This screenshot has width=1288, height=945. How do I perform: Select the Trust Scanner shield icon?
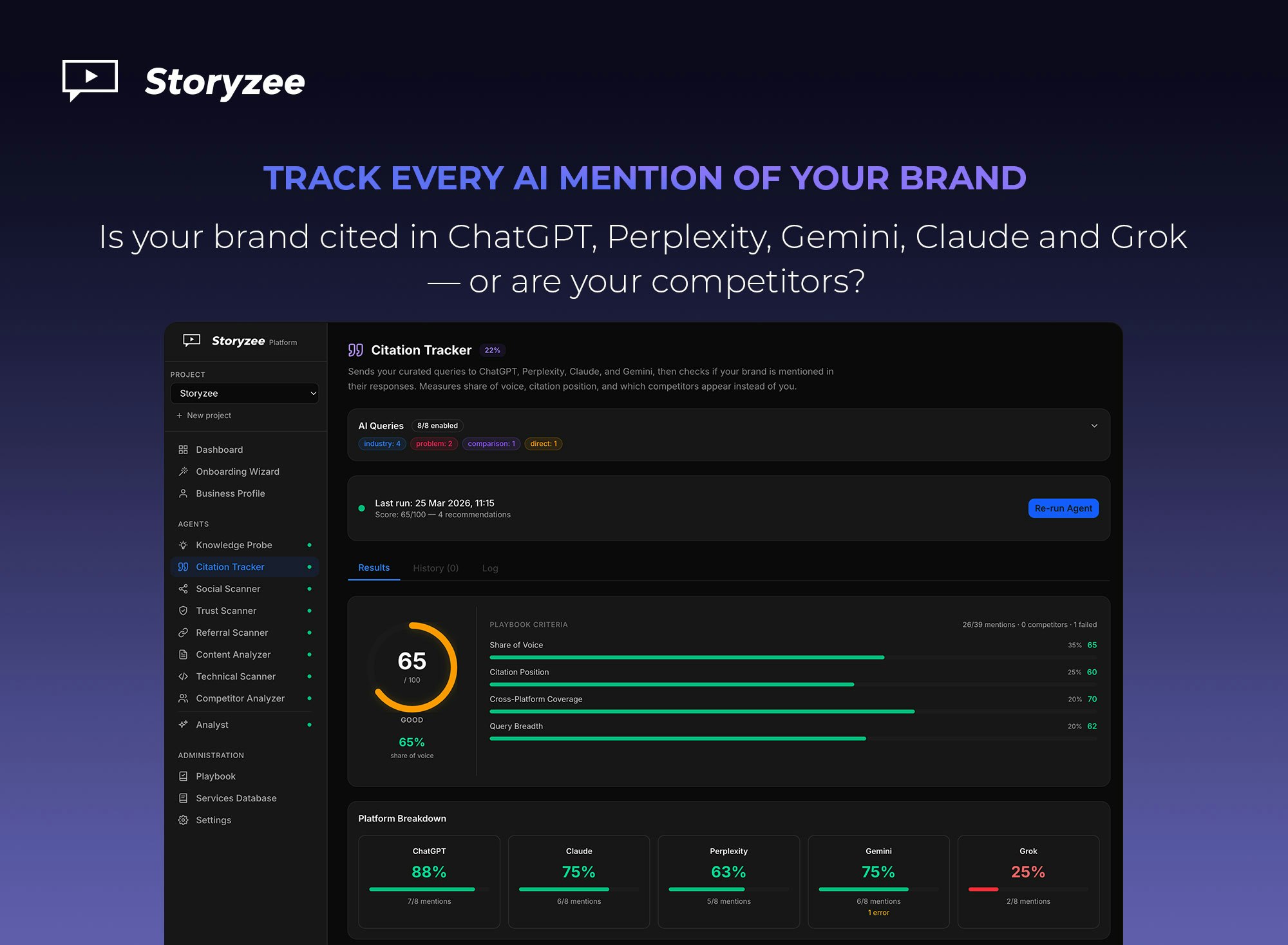click(184, 611)
